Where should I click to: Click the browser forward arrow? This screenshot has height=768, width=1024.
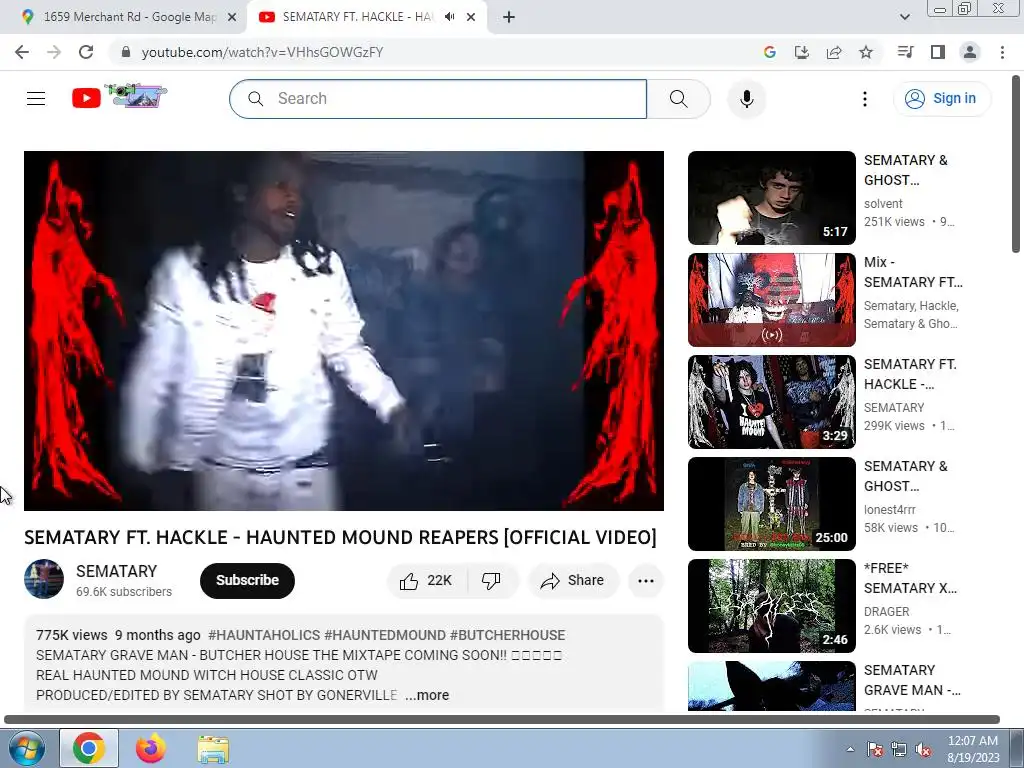click(x=54, y=52)
